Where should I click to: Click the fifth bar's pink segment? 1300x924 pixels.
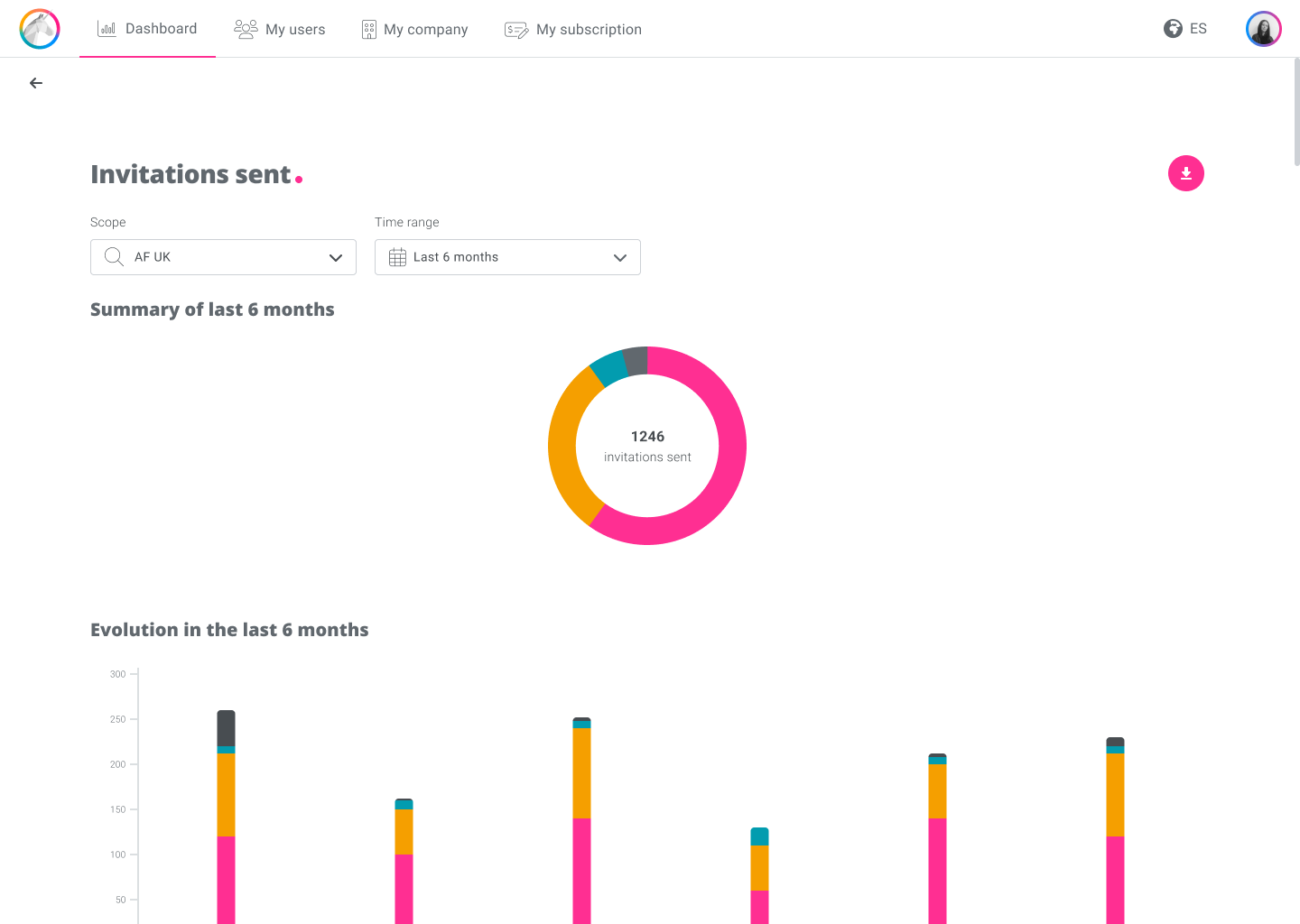pos(937,871)
